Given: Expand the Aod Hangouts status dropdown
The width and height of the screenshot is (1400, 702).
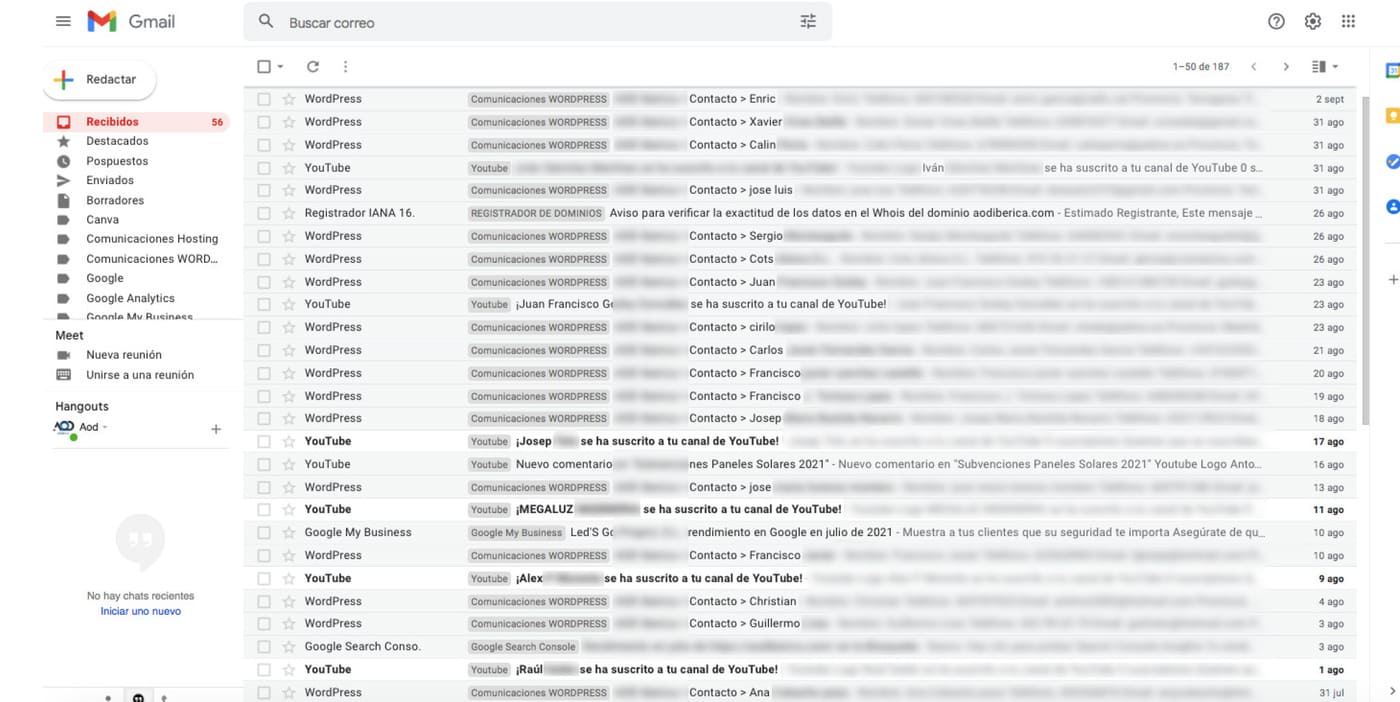Looking at the screenshot, I should (105, 428).
